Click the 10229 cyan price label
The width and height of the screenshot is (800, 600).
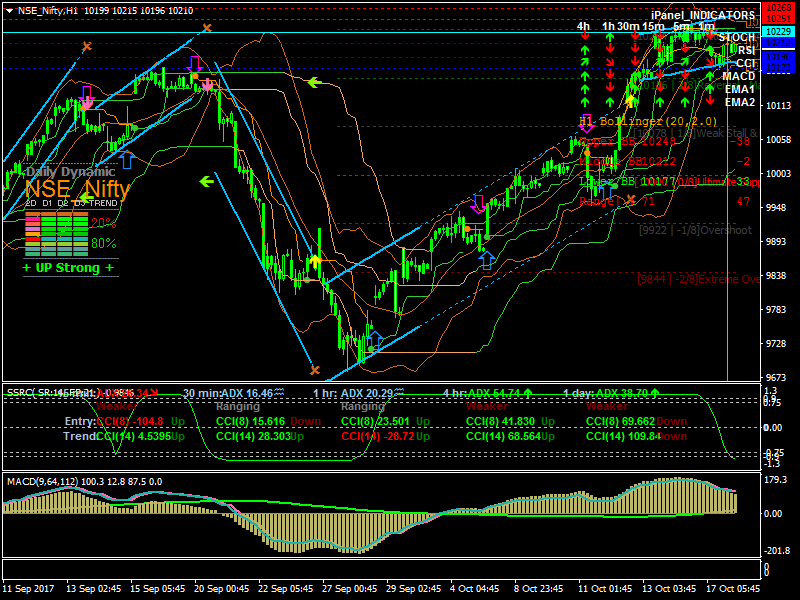pos(778,32)
